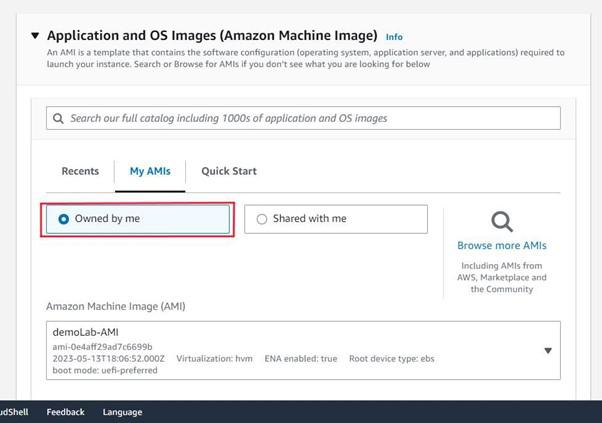Open CloudShell from the bottom bar
Viewport: 602px width, 423px height.
(14, 412)
